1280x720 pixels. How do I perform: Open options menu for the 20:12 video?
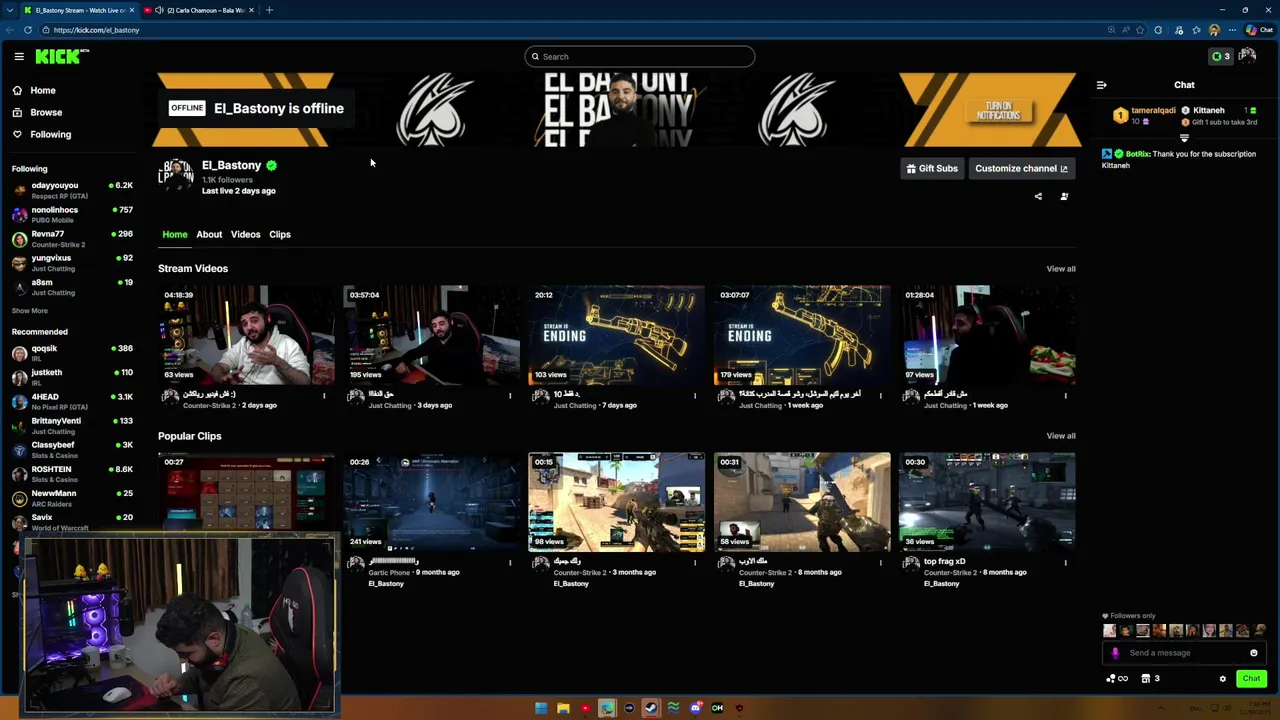pyautogui.click(x=695, y=395)
